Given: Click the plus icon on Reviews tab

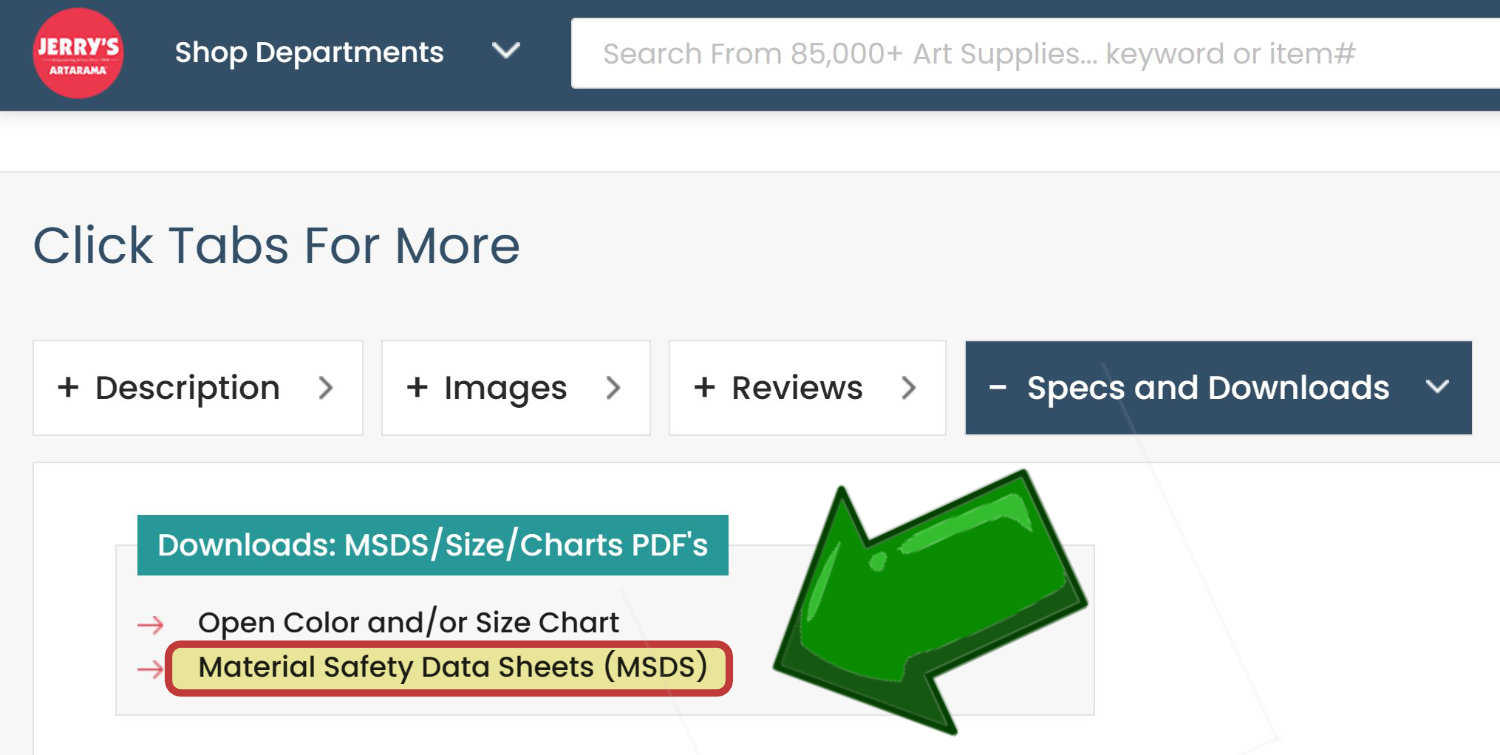Looking at the screenshot, I should point(704,388).
